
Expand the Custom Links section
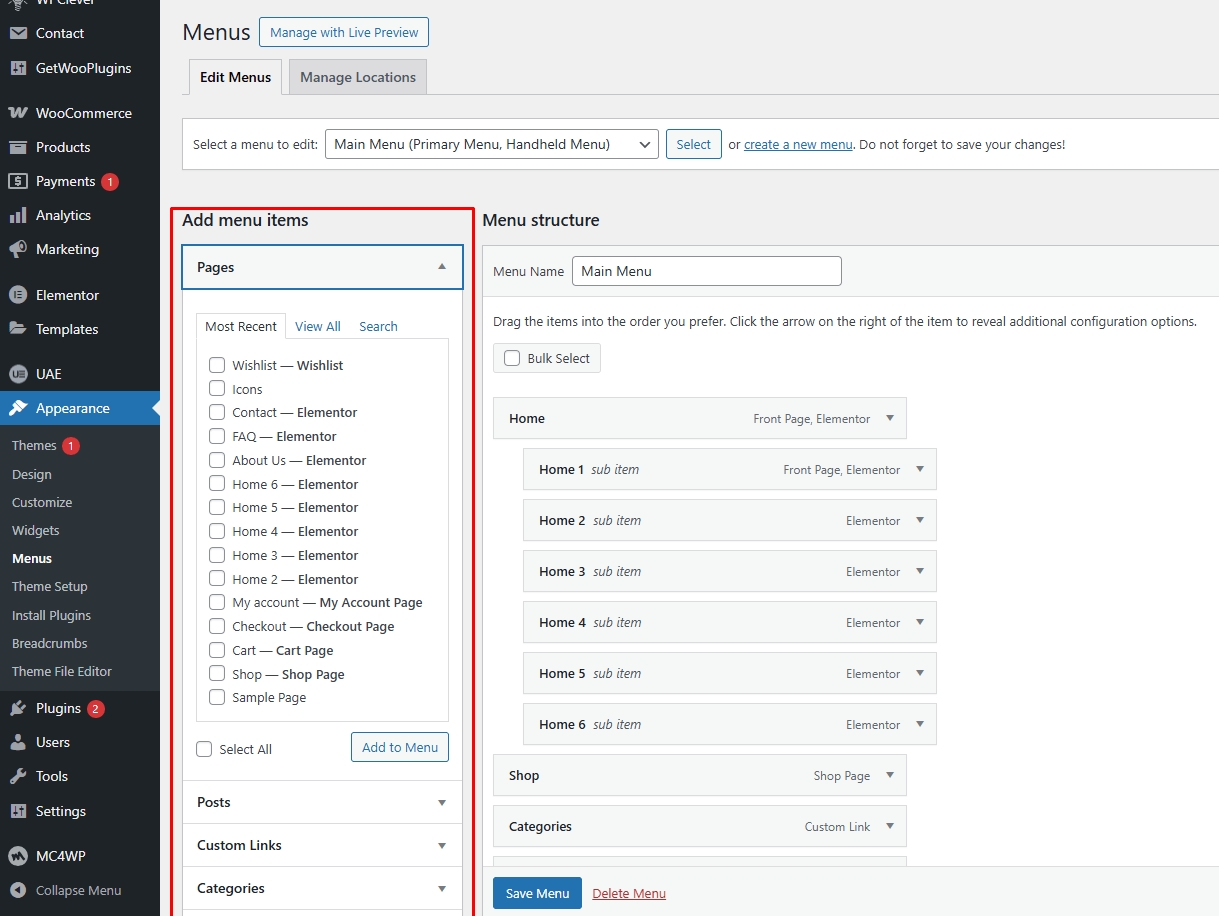point(322,845)
